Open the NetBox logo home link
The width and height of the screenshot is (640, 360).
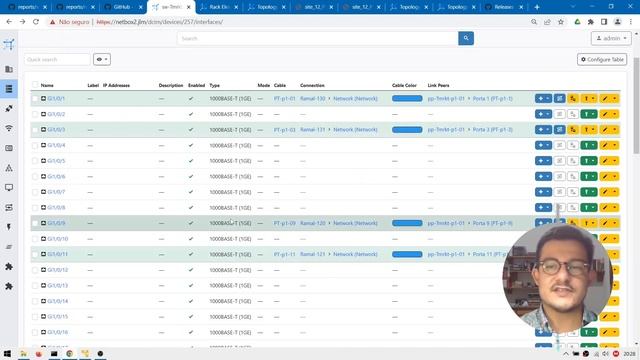(x=9, y=44)
